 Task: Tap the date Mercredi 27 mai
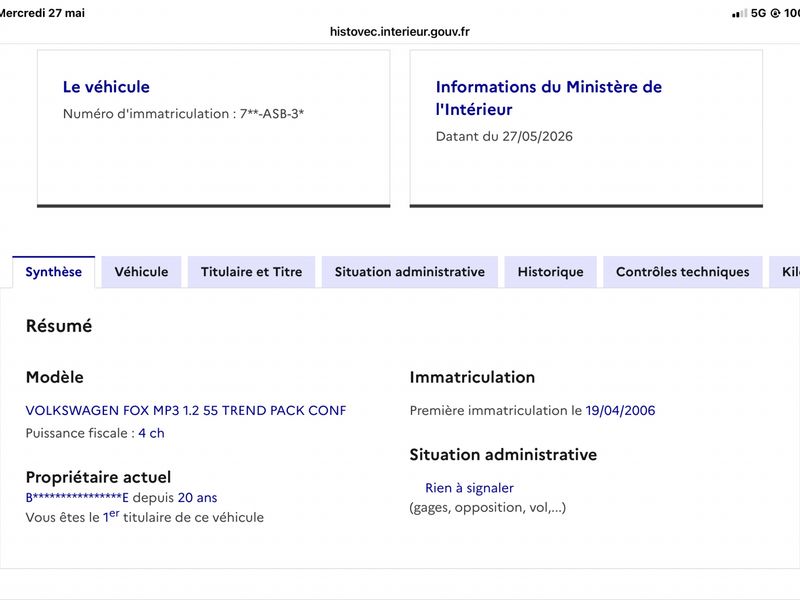tap(42, 13)
